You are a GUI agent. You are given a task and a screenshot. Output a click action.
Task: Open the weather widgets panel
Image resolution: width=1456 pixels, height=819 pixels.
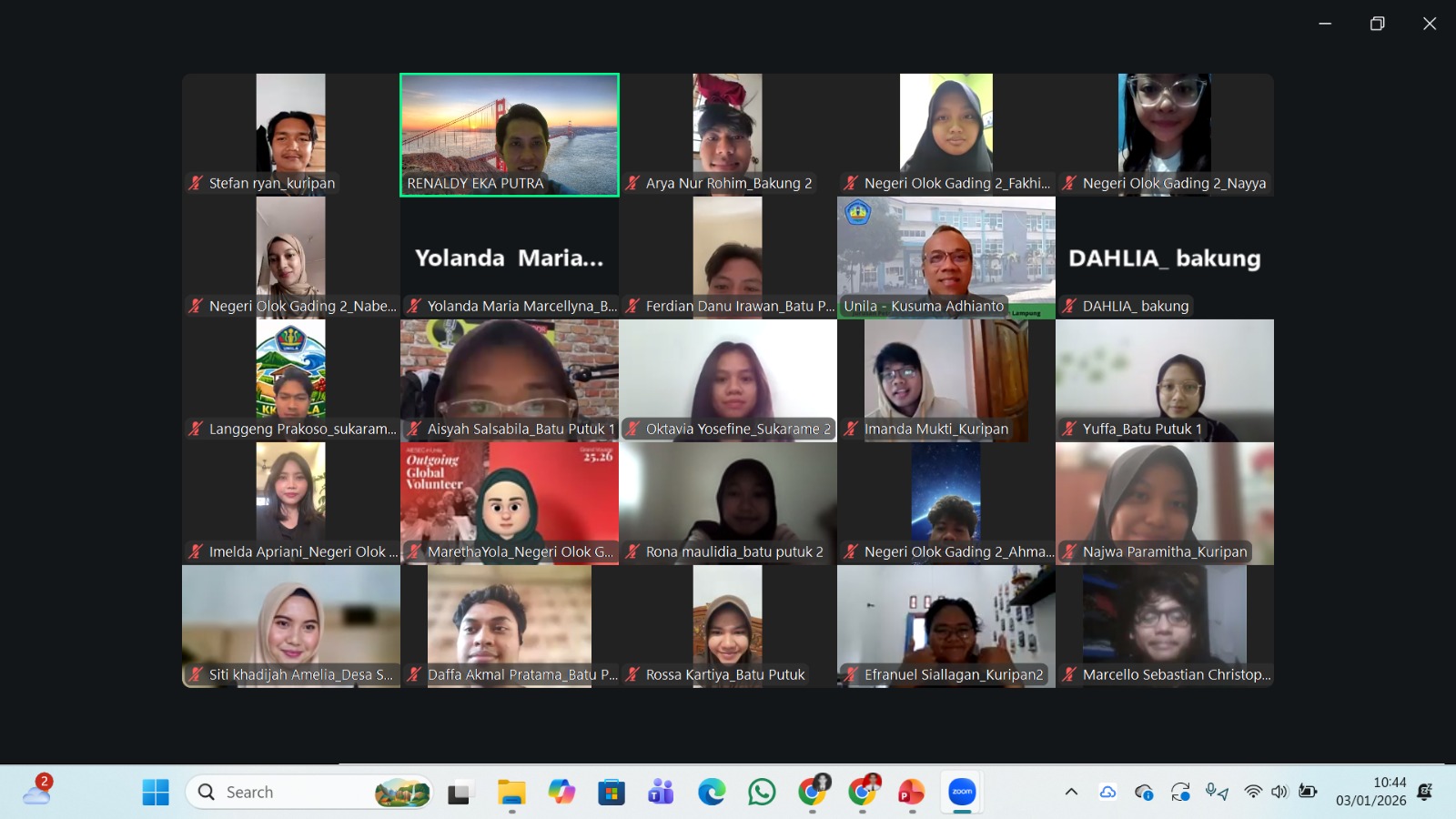point(37,792)
